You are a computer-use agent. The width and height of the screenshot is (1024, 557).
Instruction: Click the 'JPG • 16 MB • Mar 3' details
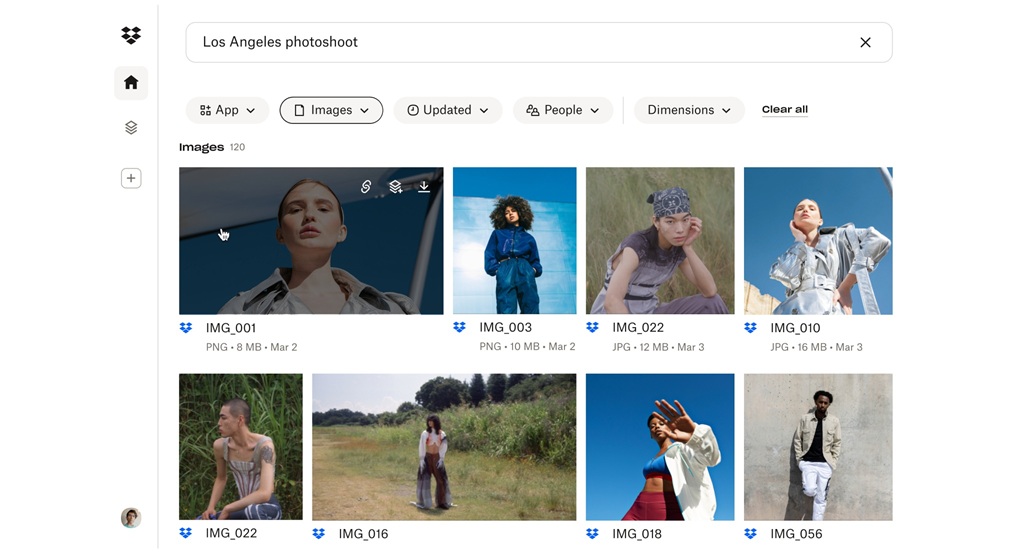(816, 347)
